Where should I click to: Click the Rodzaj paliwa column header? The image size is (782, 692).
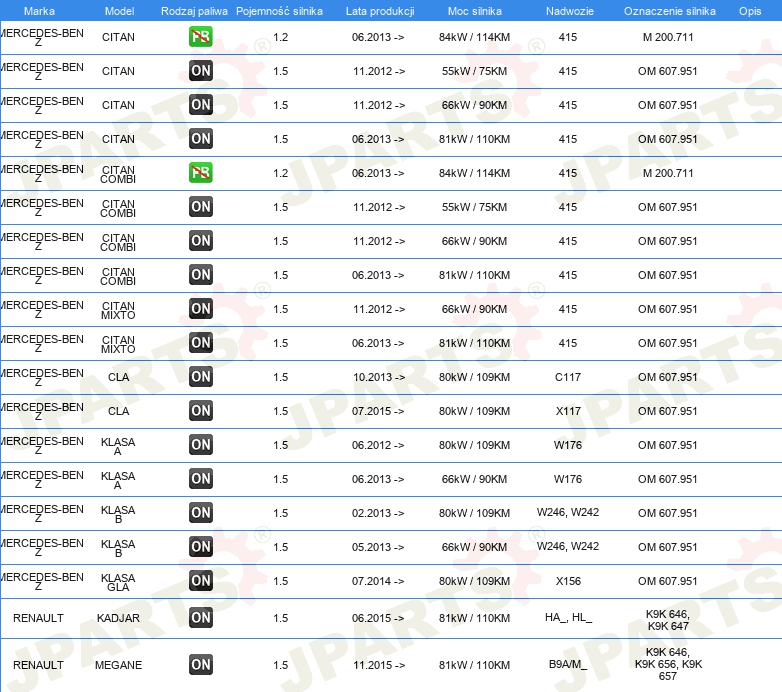pyautogui.click(x=194, y=11)
